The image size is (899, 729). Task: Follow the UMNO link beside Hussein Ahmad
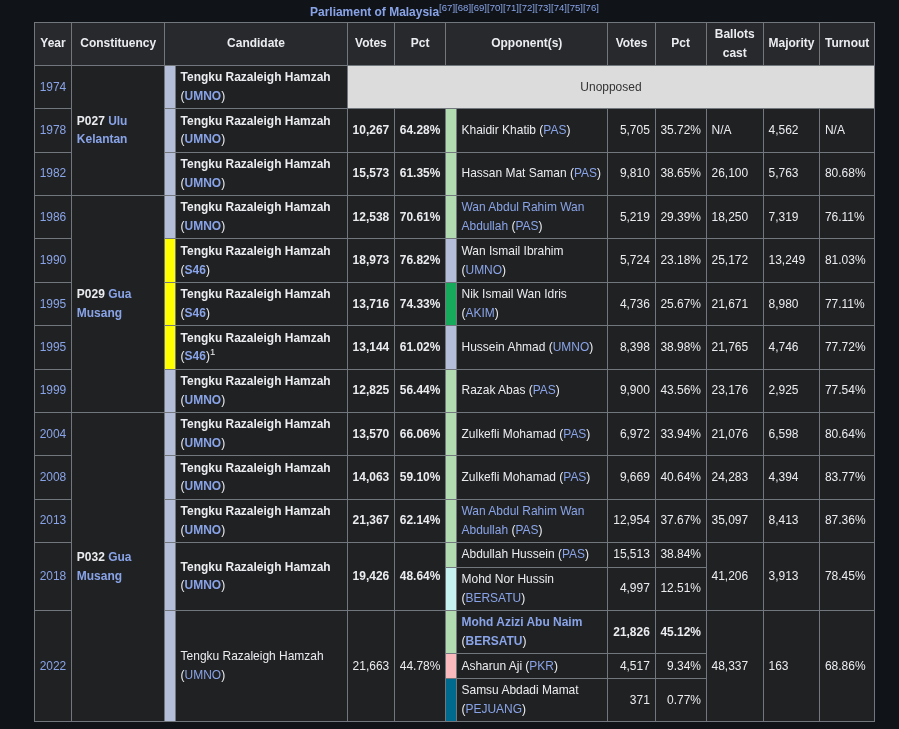(x=570, y=347)
